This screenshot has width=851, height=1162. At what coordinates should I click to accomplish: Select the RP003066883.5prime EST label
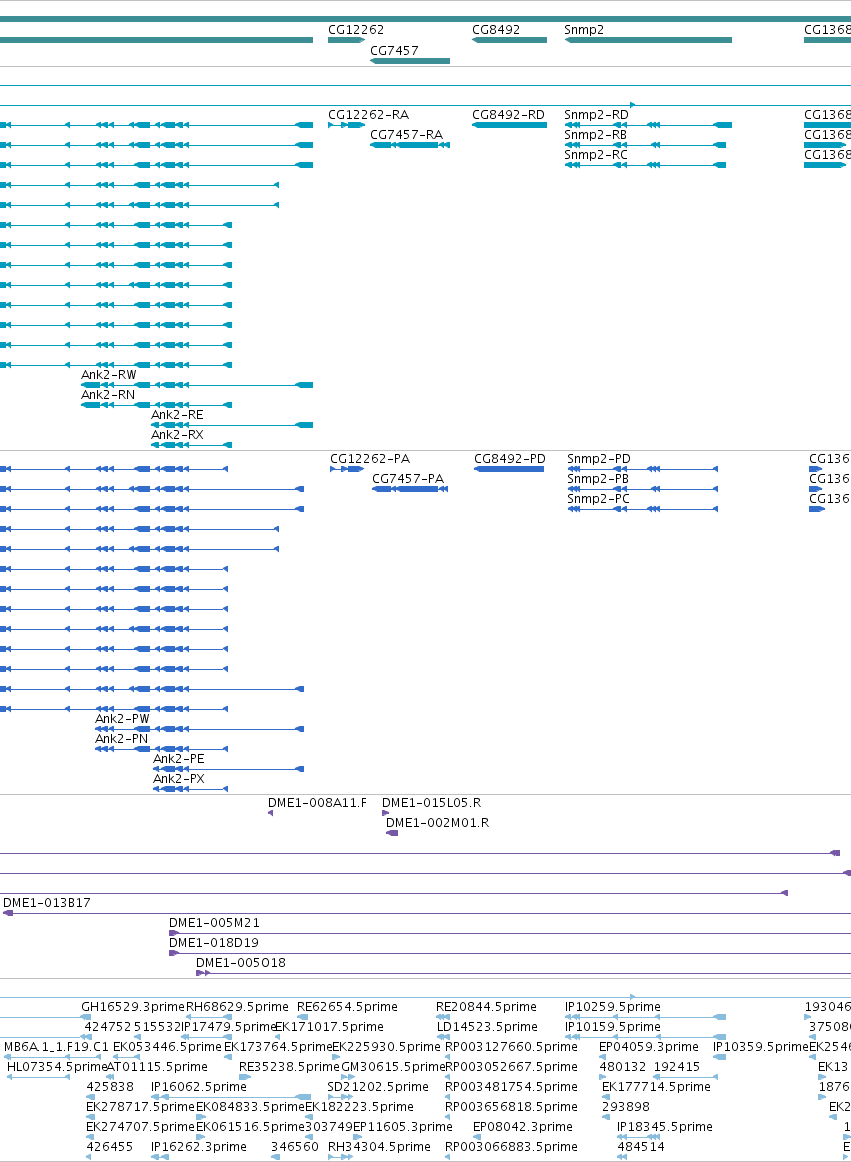(511, 1147)
